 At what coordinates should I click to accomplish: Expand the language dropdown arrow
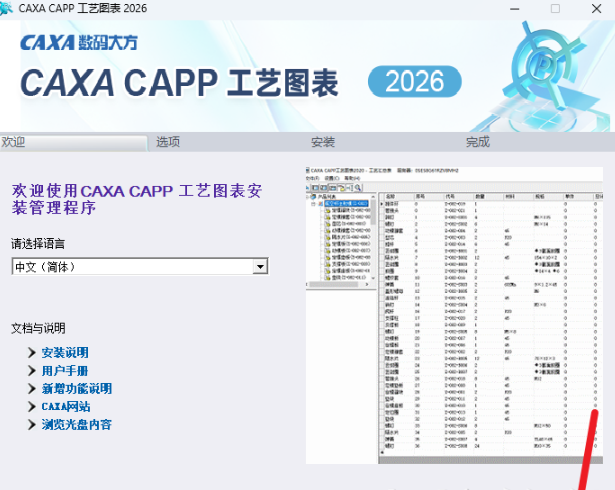[x=261, y=267]
